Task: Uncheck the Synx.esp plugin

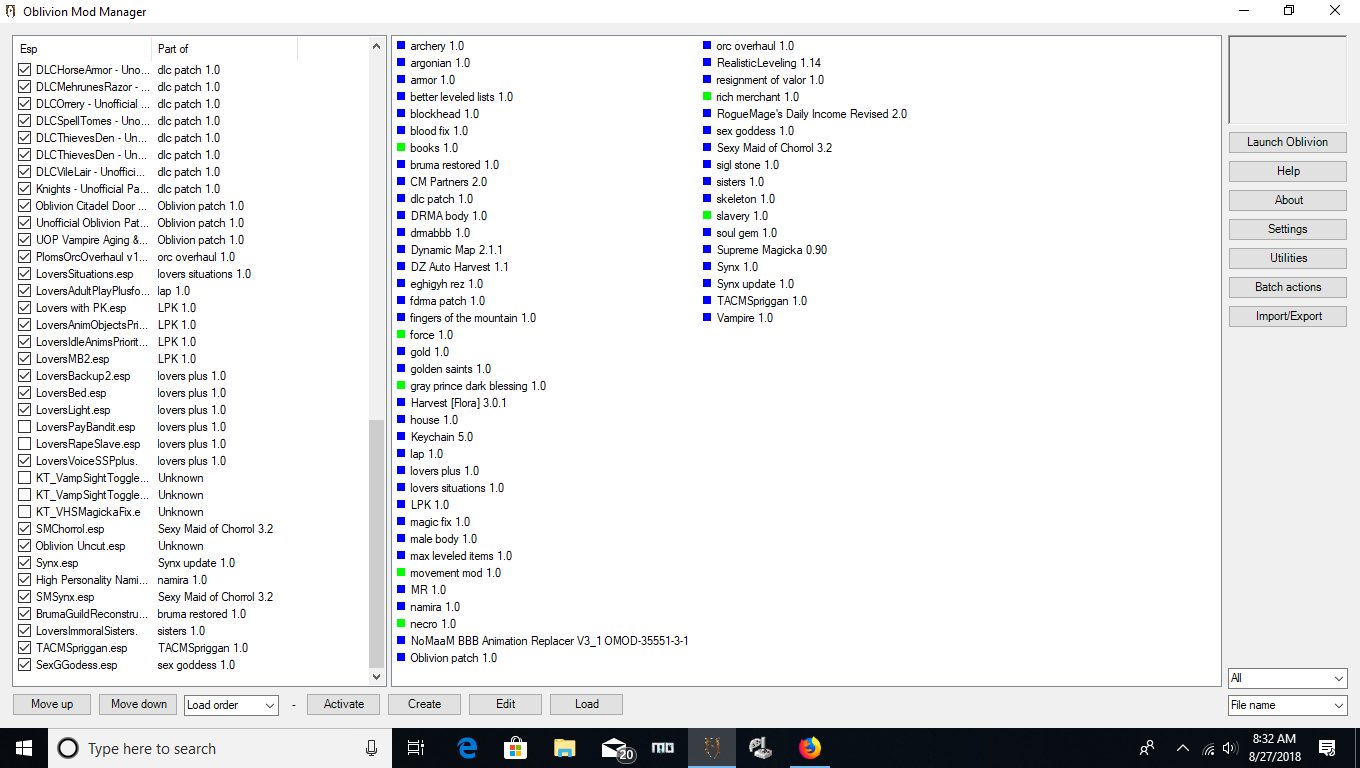Action: click(26, 563)
